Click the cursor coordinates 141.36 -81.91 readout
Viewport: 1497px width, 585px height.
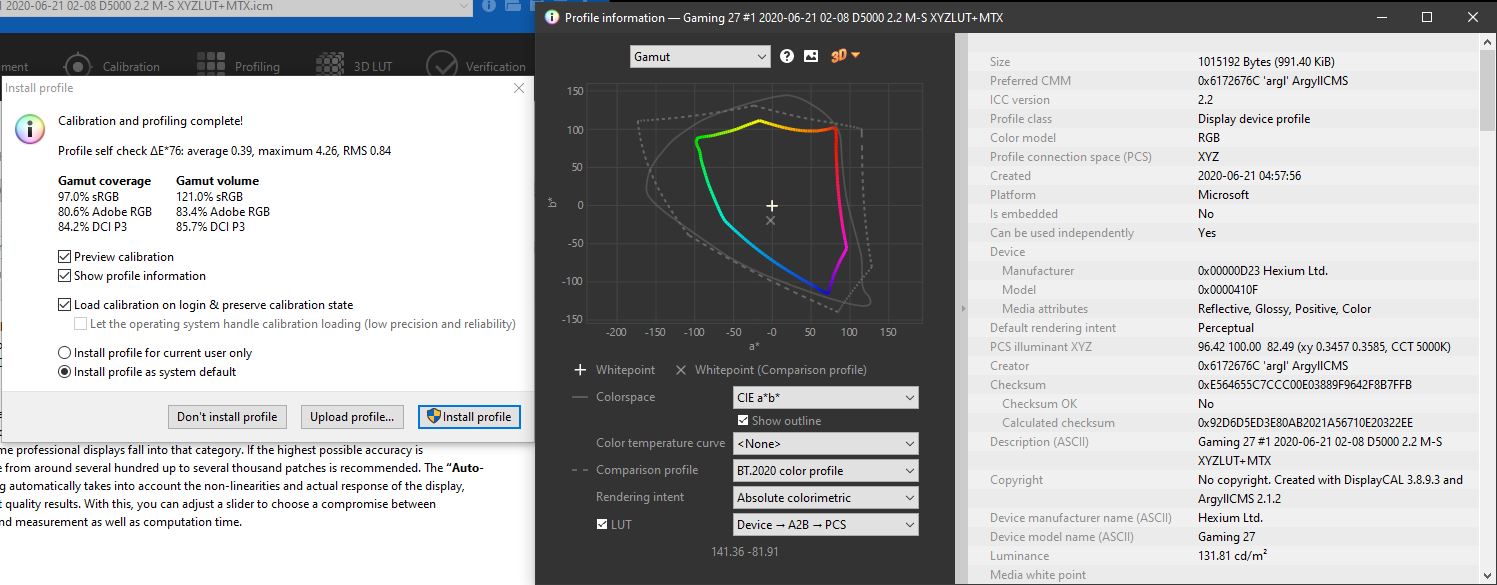click(745, 552)
